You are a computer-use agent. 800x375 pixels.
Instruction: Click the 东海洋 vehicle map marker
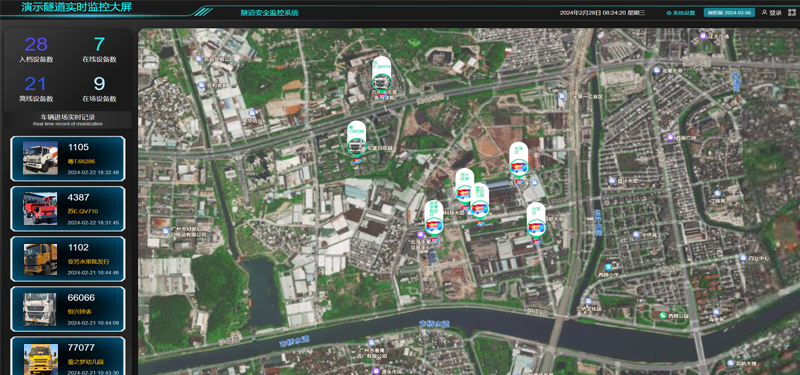[519, 160]
